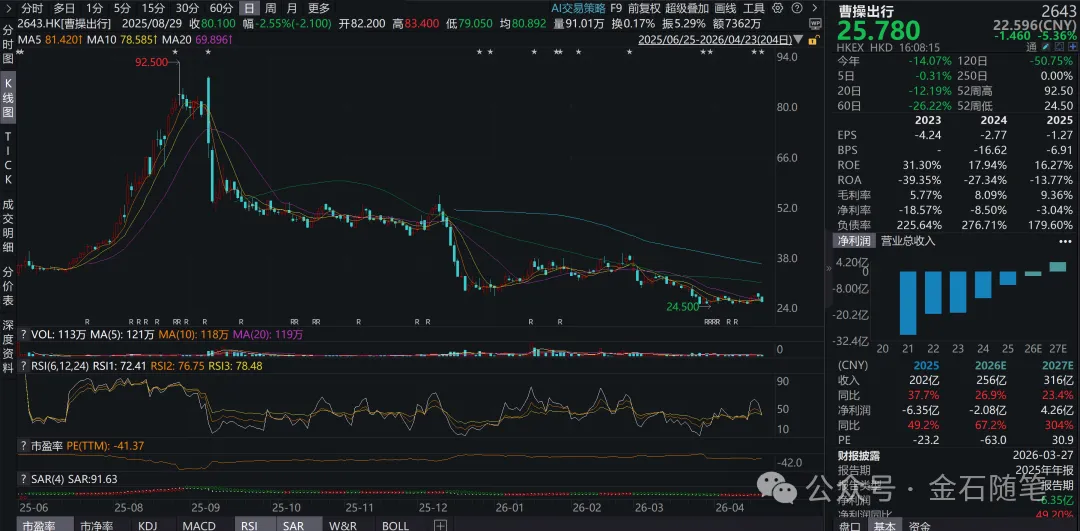Open AI交易策略 link
The height and width of the screenshot is (531, 1080).
(578, 8)
